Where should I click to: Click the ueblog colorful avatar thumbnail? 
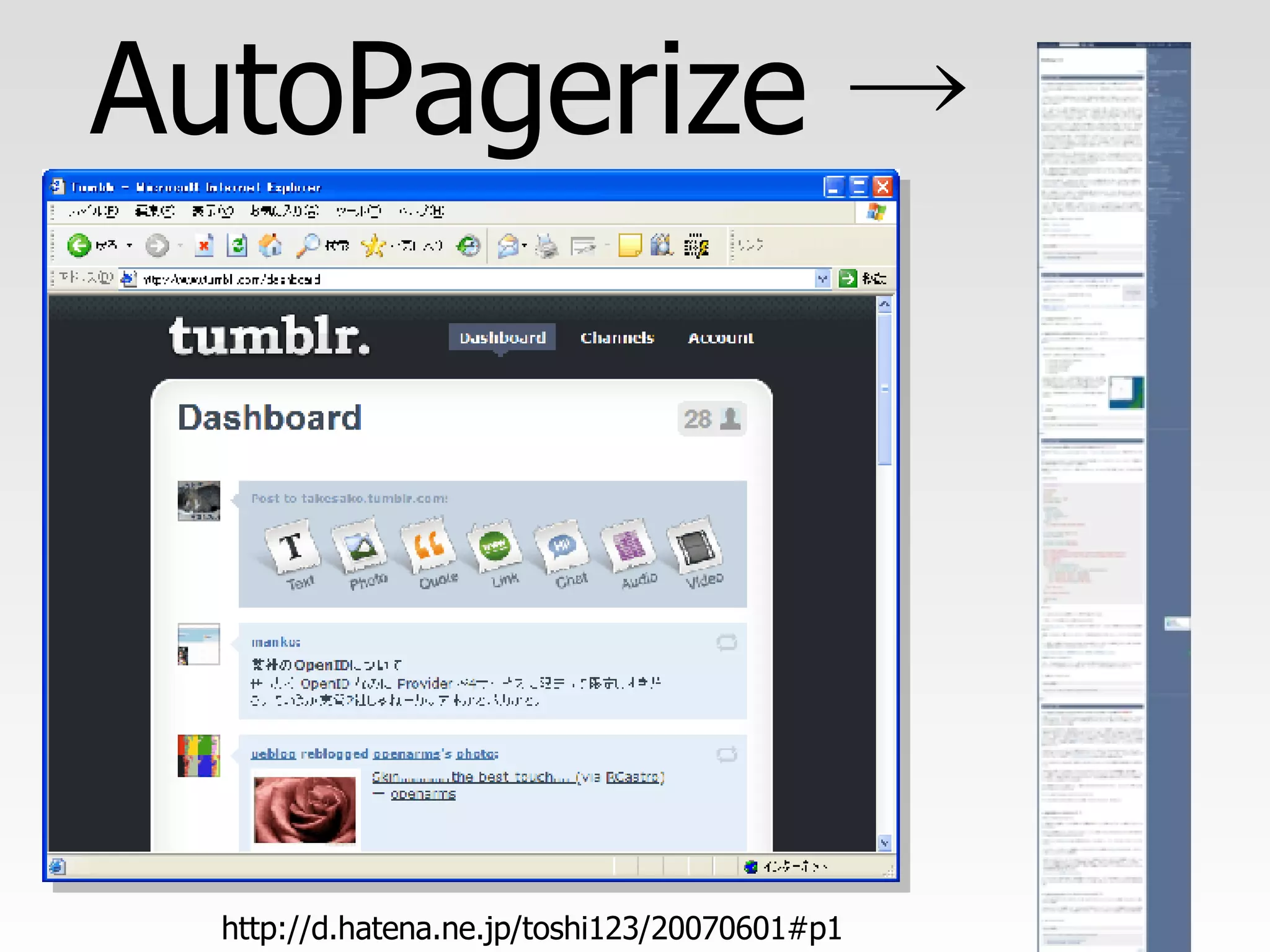(x=198, y=756)
